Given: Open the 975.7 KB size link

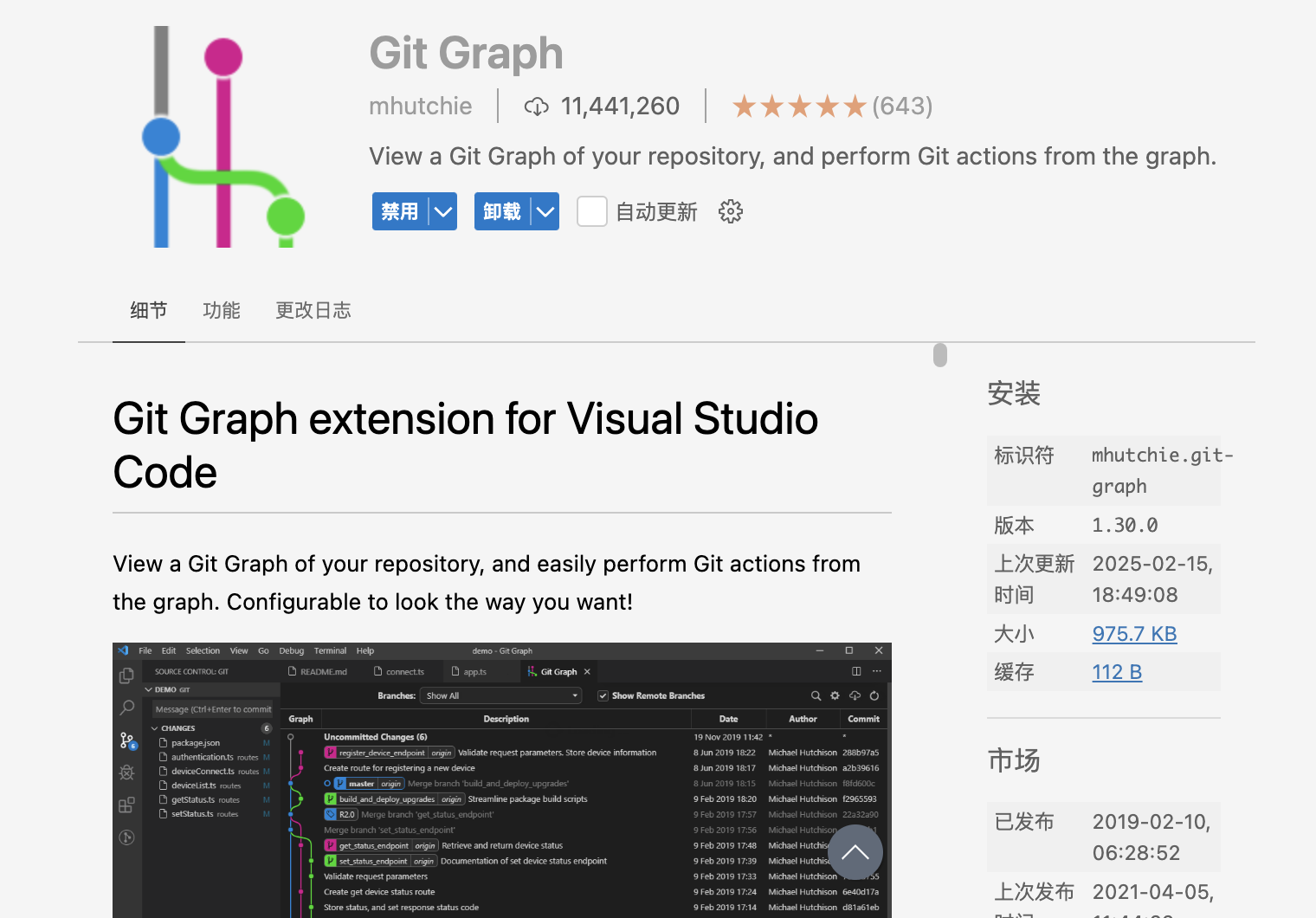Looking at the screenshot, I should pos(1134,634).
